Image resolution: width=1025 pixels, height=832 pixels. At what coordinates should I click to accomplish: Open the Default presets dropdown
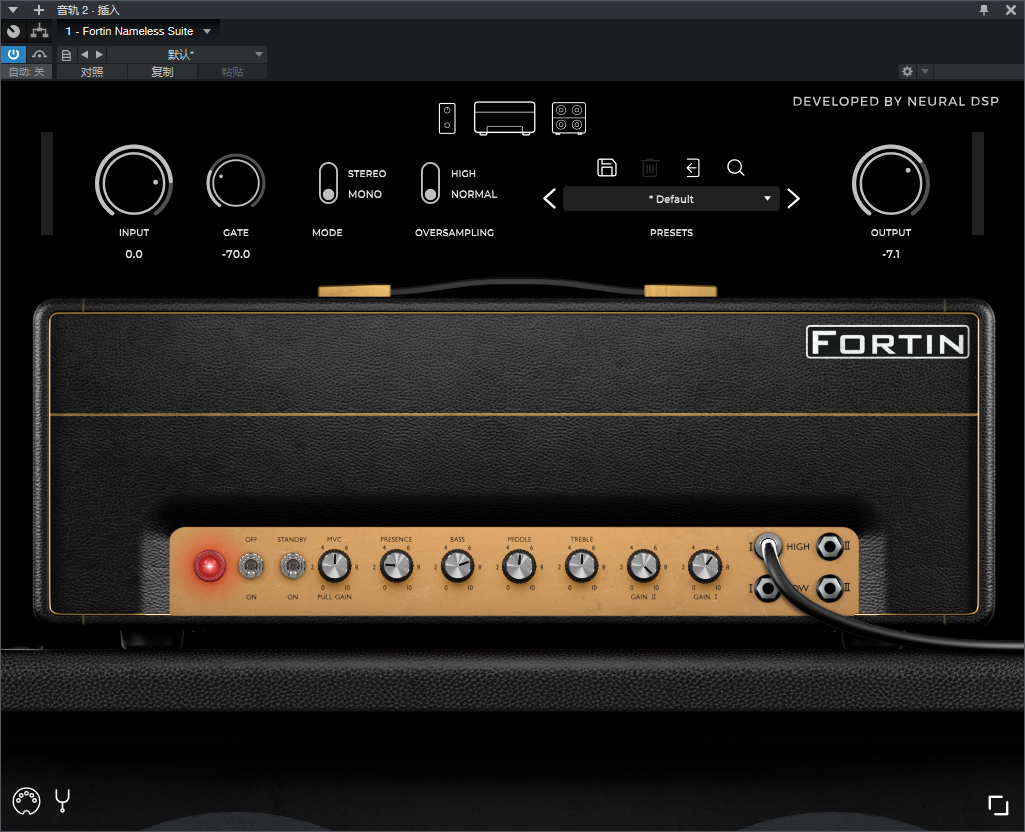point(671,199)
